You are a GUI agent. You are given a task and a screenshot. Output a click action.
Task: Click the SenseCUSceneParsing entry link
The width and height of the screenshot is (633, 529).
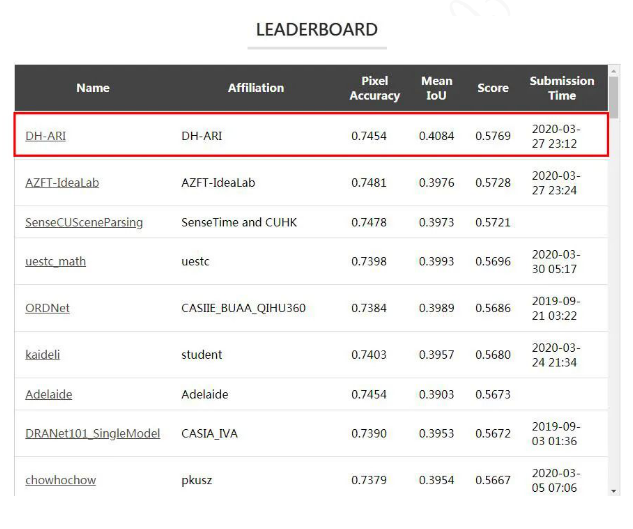pyautogui.click(x=84, y=222)
